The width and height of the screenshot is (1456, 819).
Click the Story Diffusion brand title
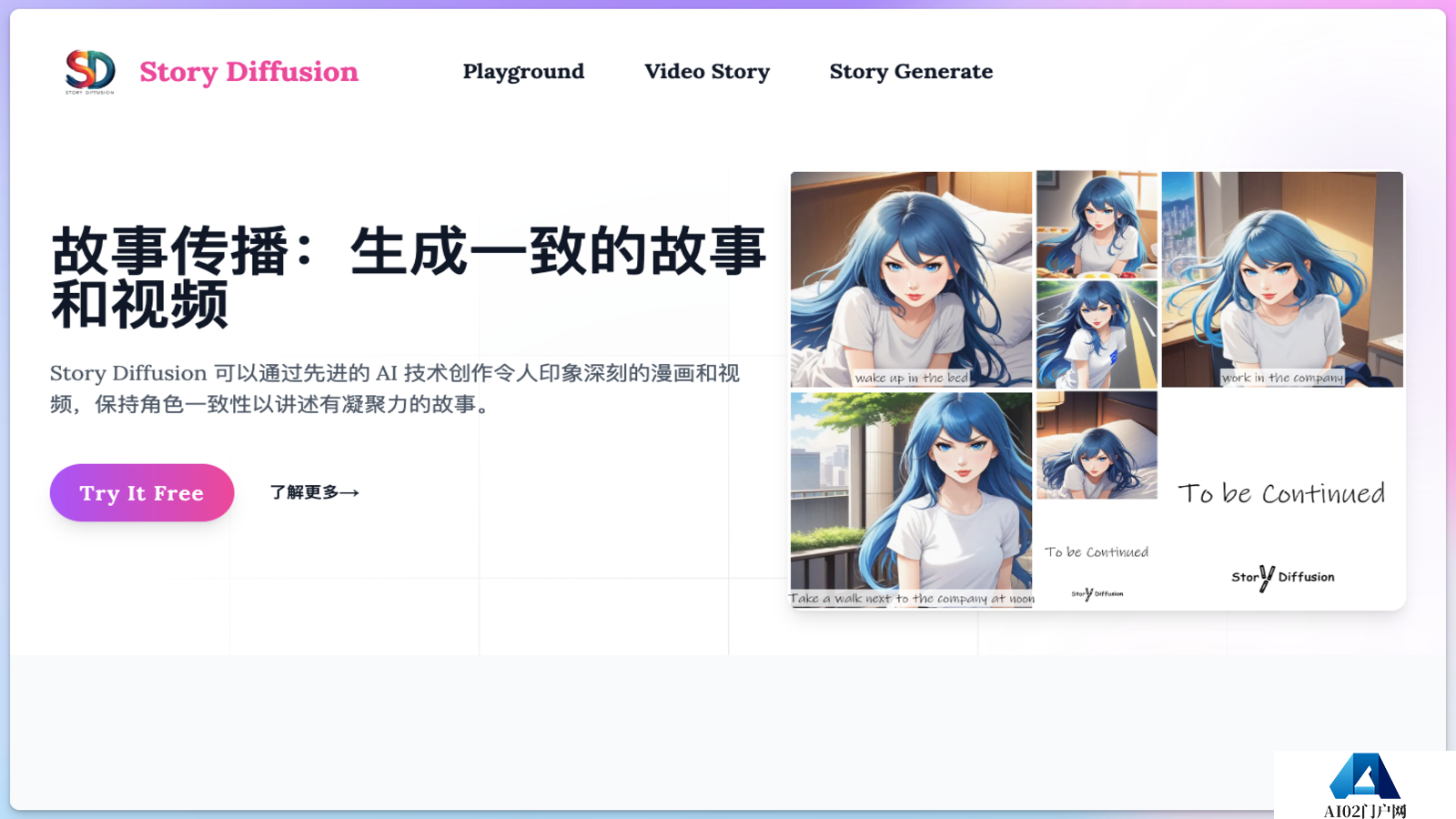248,72
